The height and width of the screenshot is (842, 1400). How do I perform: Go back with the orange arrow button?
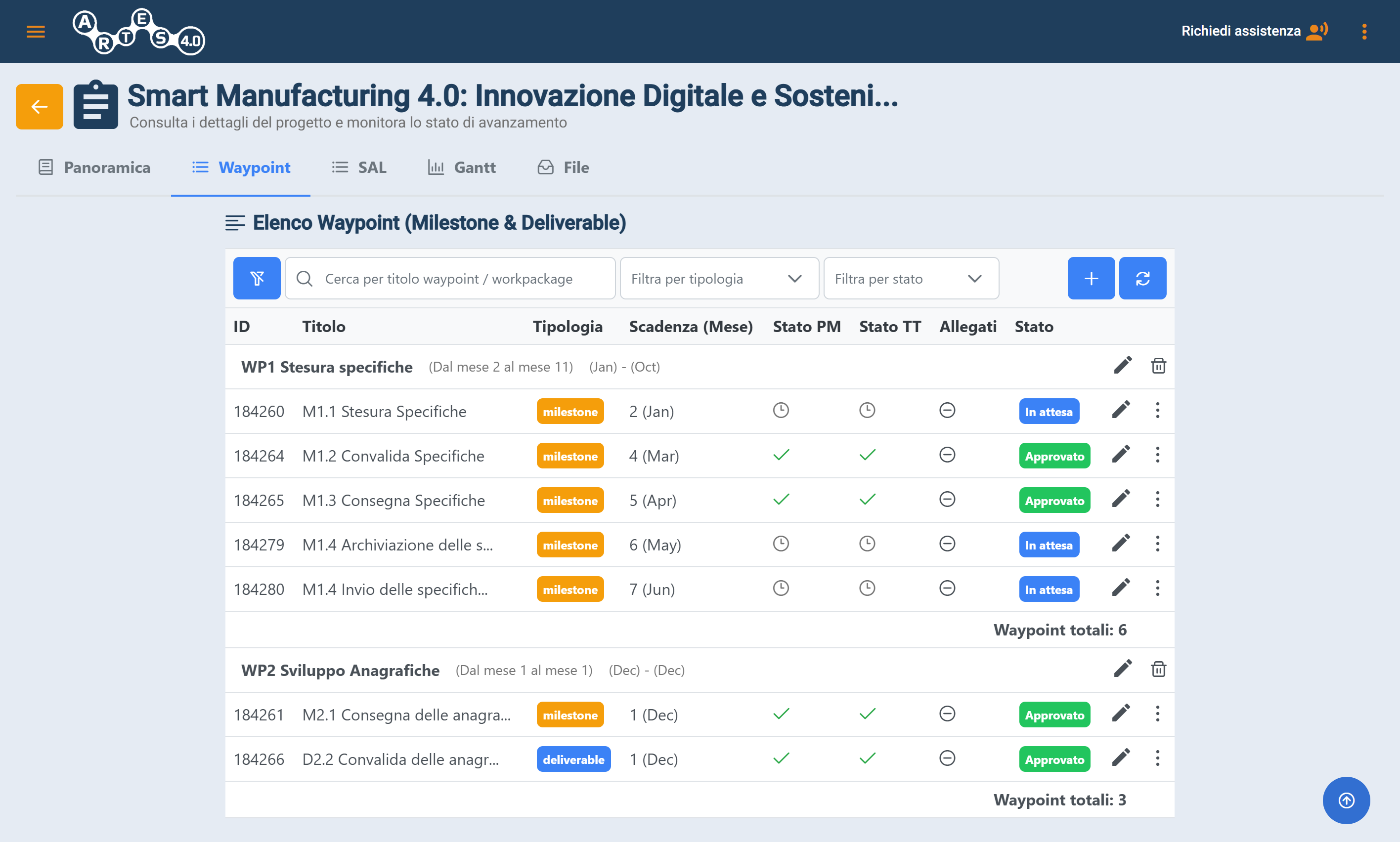click(39, 107)
